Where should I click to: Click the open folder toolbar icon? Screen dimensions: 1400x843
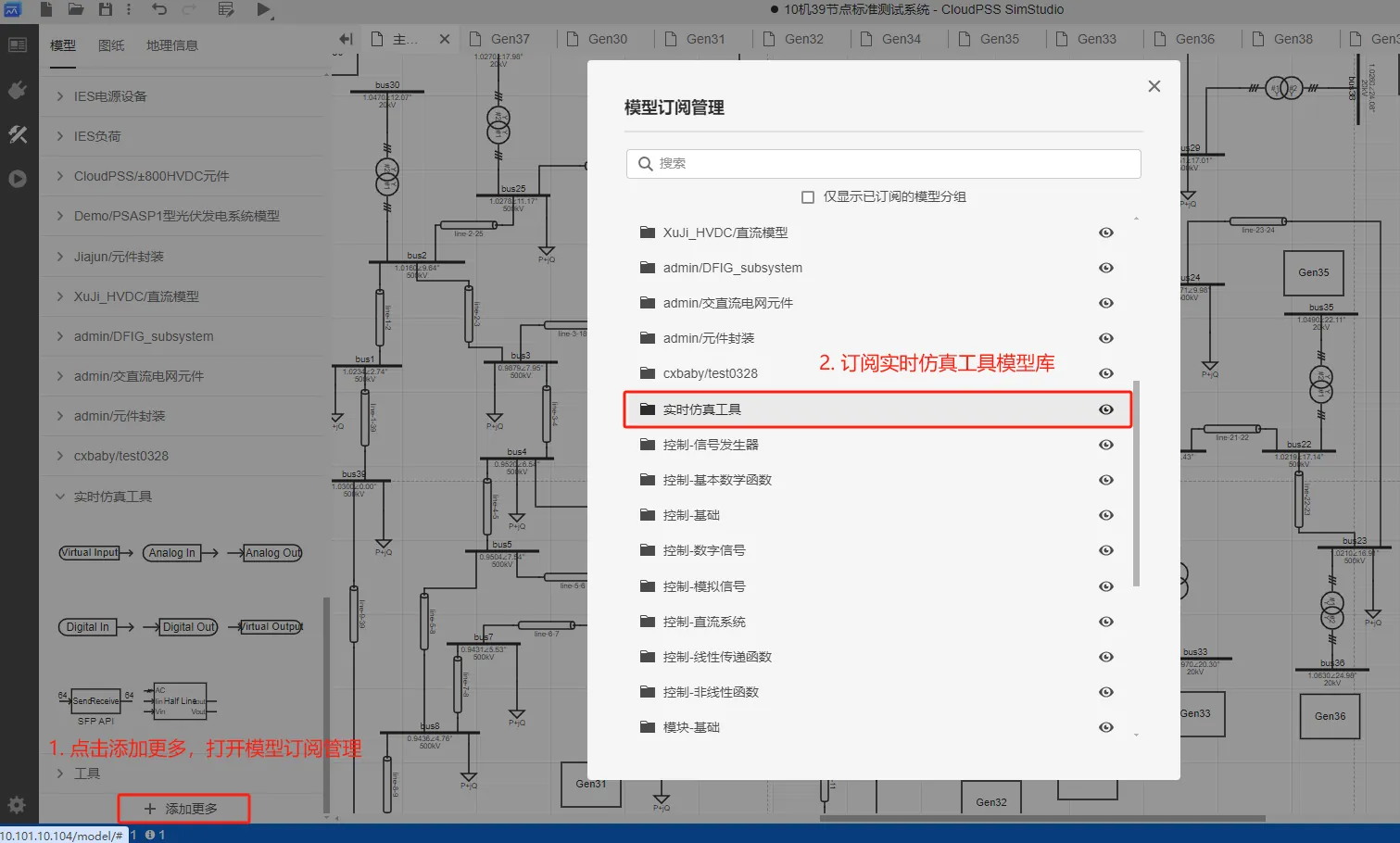(76, 9)
